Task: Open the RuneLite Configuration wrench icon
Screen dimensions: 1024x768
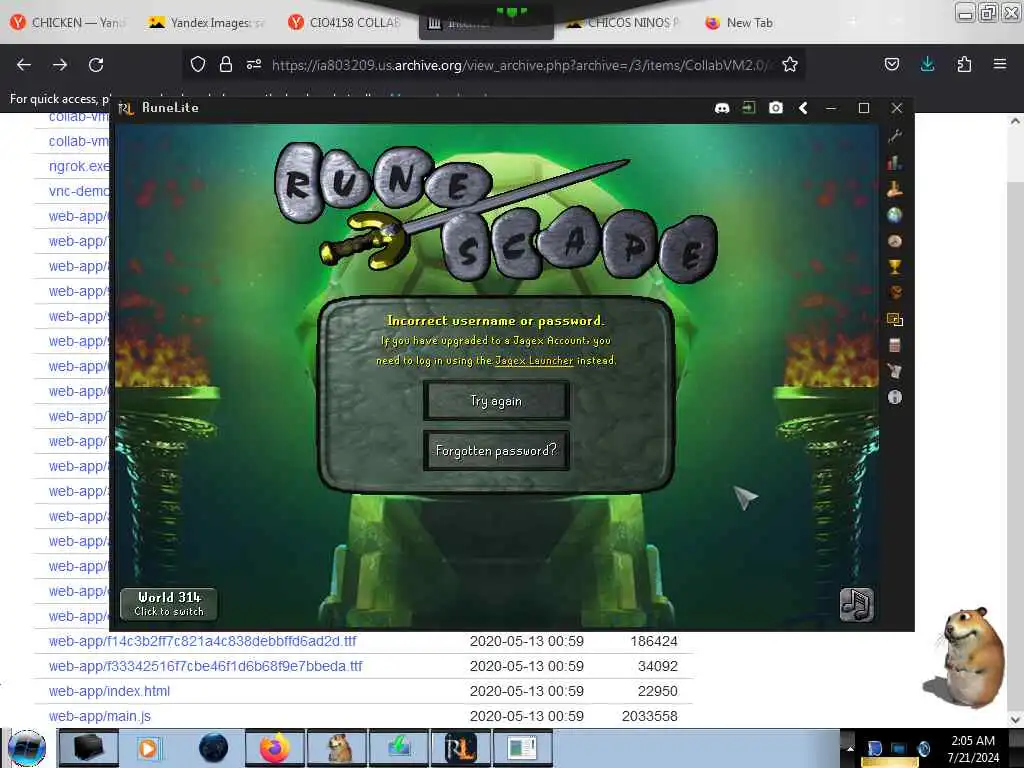Action: [x=895, y=136]
